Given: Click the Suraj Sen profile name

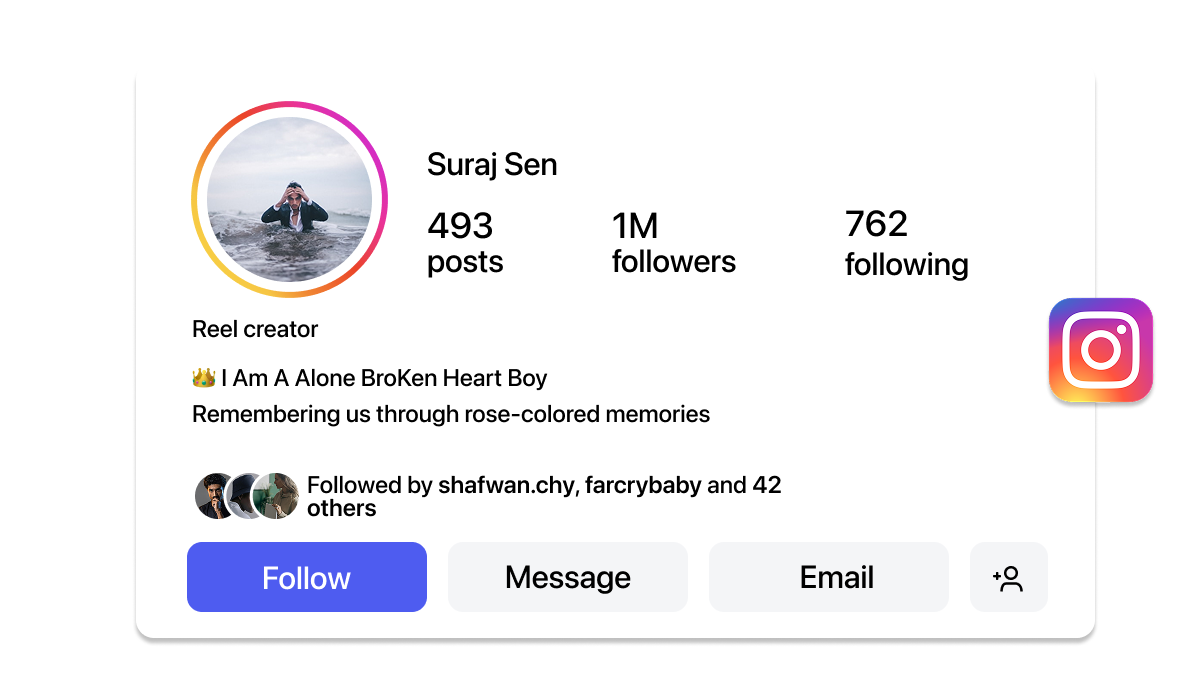Looking at the screenshot, I should pos(492,164).
